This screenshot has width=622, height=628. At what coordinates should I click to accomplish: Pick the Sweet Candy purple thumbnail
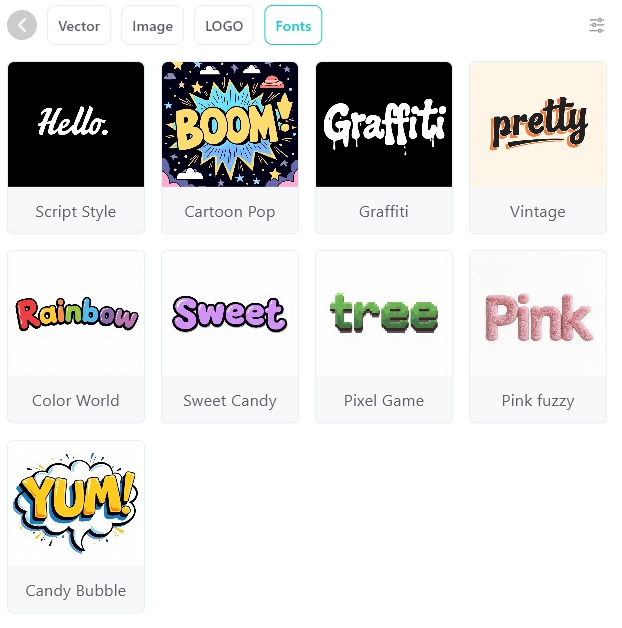(x=230, y=314)
